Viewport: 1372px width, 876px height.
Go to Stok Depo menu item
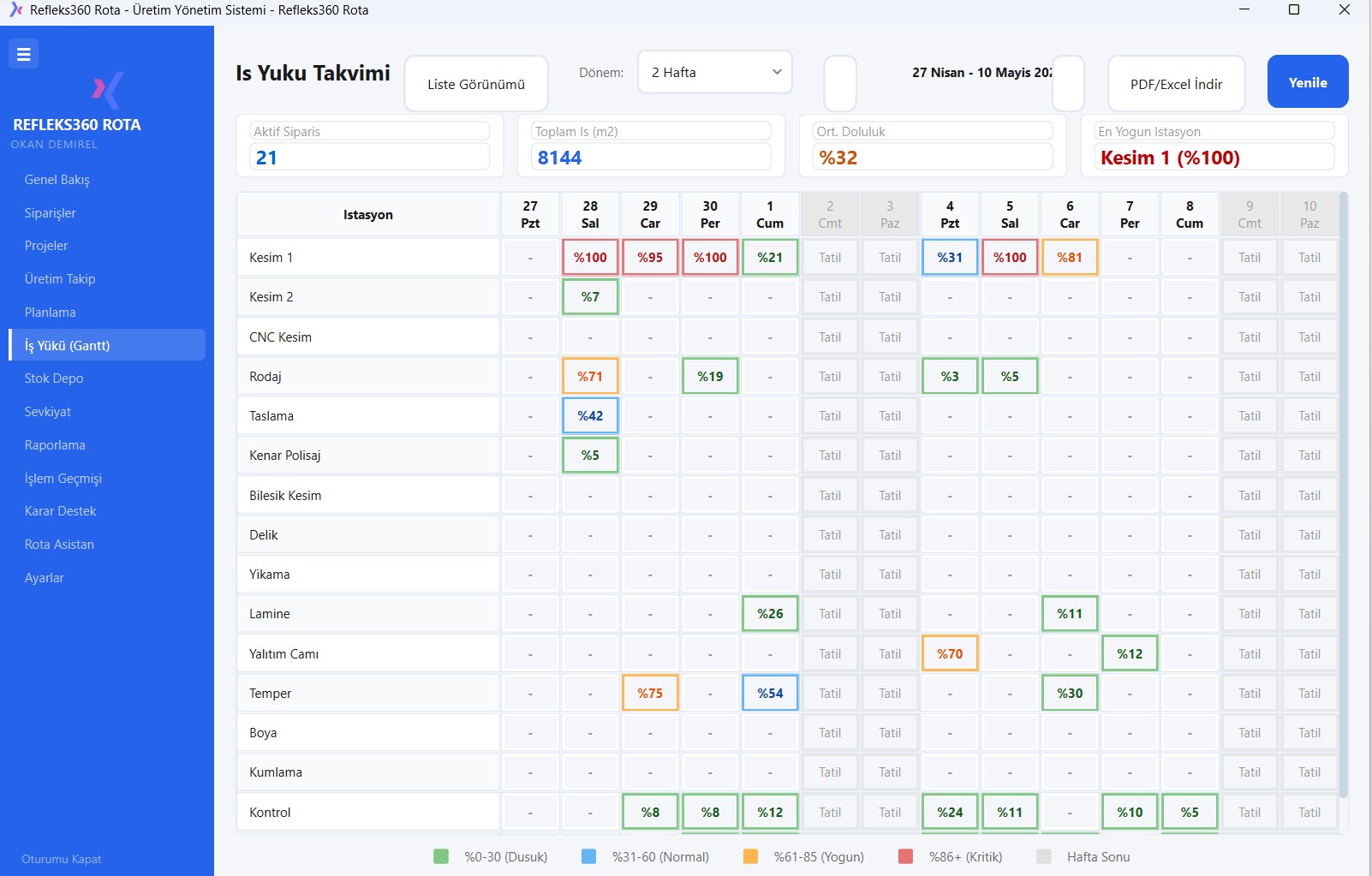(x=54, y=378)
